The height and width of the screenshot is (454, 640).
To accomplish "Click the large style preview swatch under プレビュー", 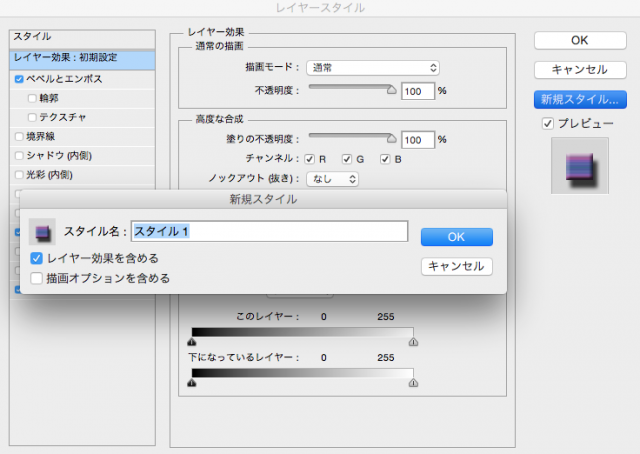I will tap(579, 164).
